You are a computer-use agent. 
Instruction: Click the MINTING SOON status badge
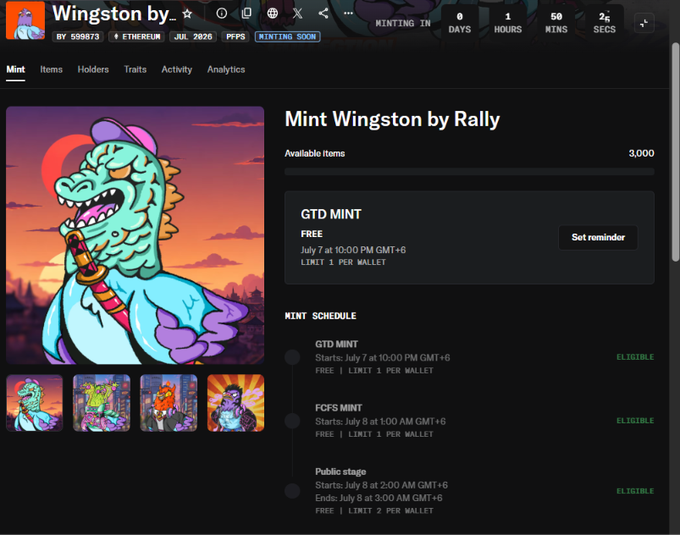(x=288, y=37)
